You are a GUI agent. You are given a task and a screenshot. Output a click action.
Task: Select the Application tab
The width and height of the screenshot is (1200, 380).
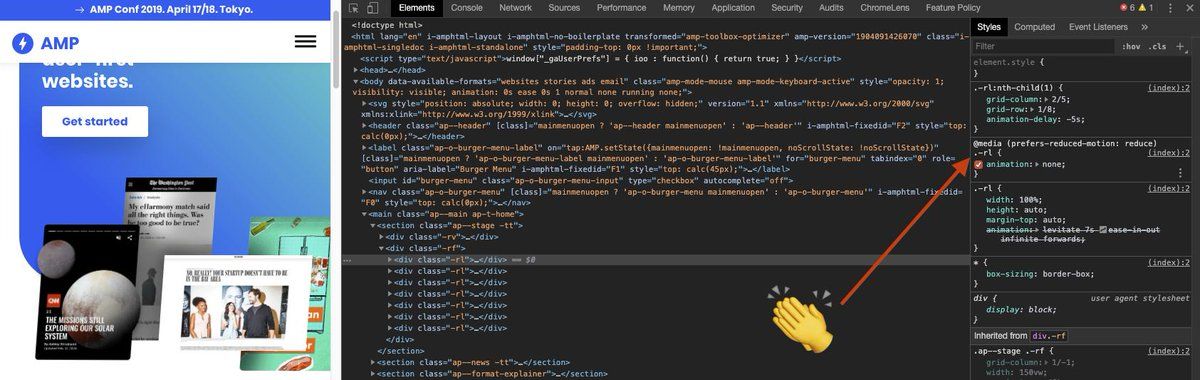click(733, 8)
